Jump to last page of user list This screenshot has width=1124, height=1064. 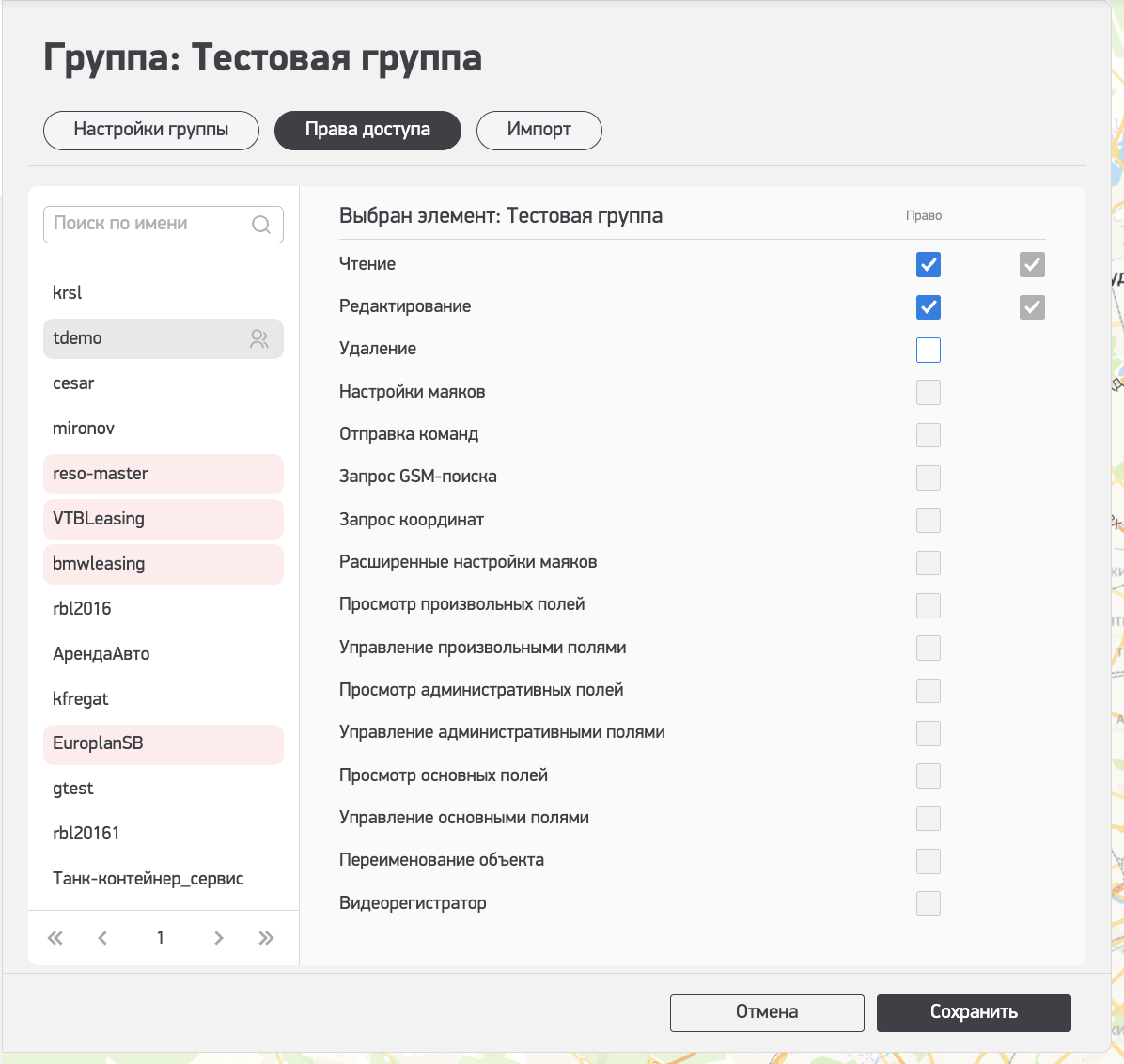click(x=266, y=938)
